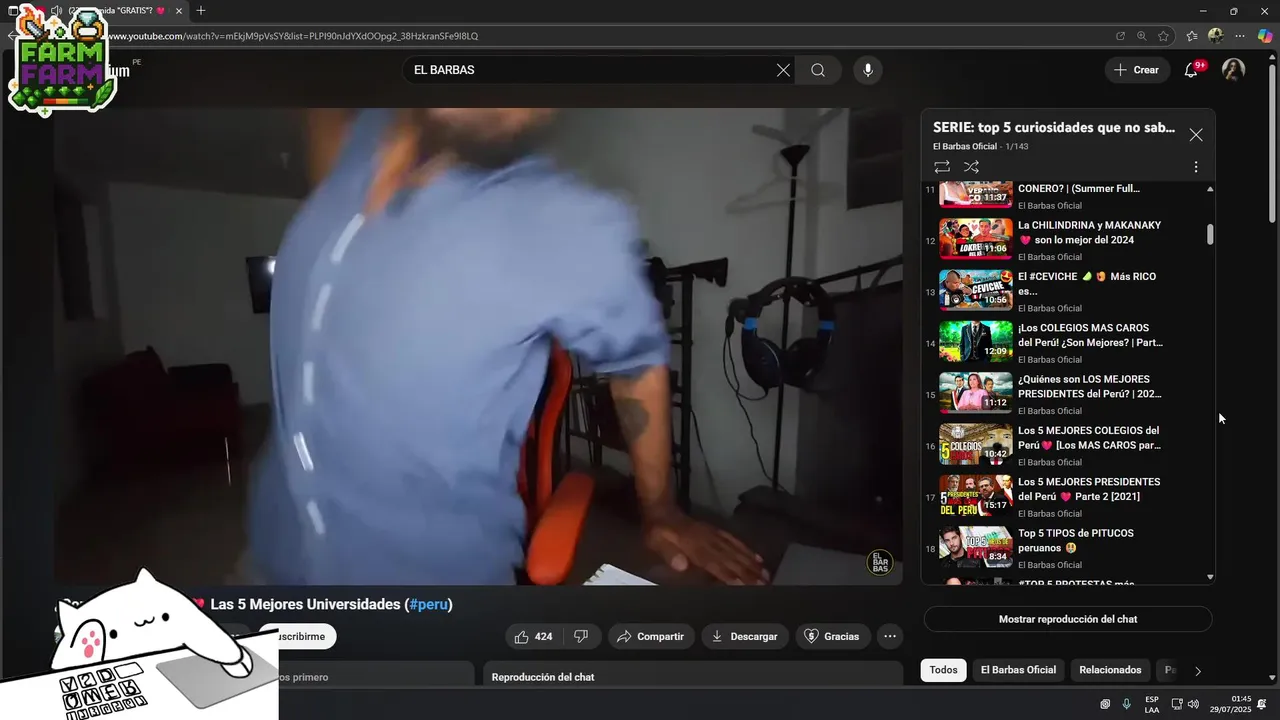
Task: Click the magnifying glass search button
Action: point(818,70)
